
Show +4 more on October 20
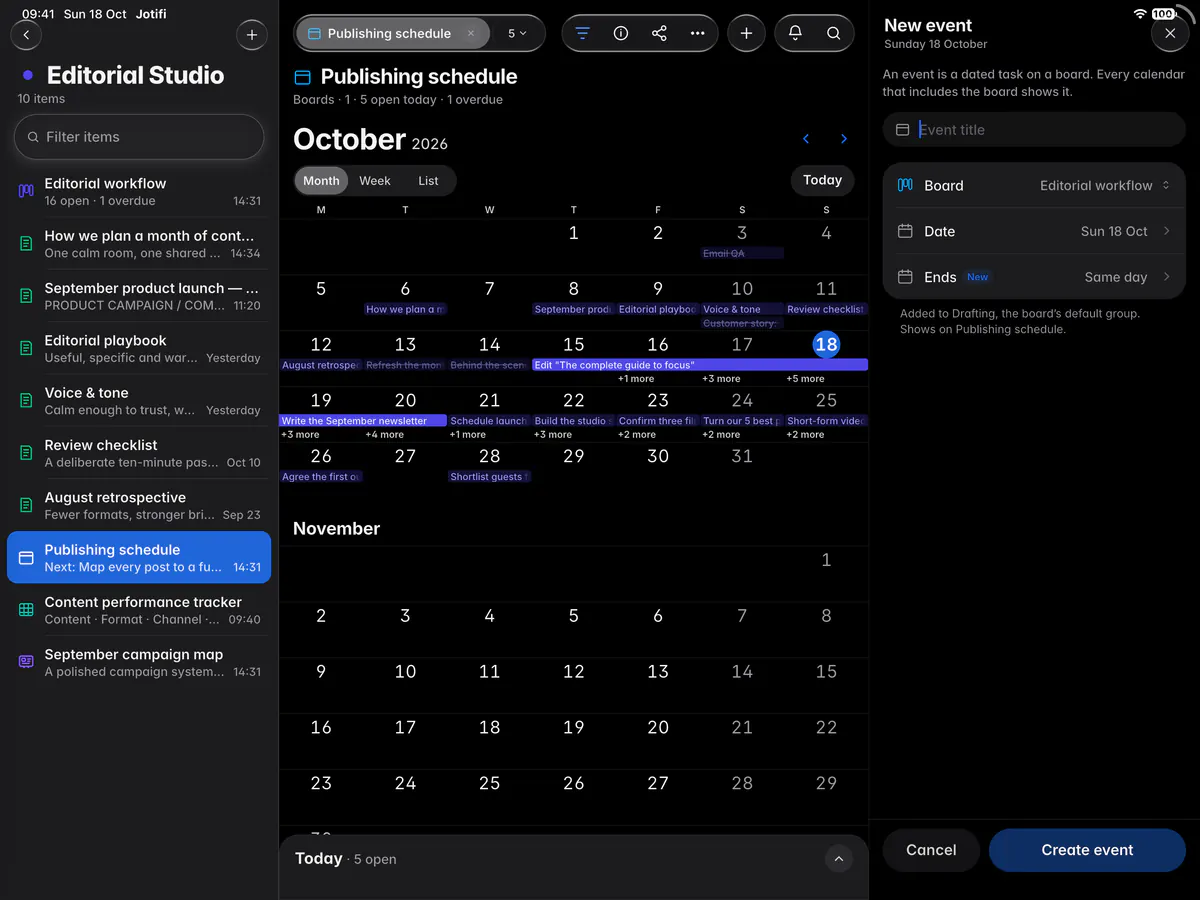tap(385, 435)
